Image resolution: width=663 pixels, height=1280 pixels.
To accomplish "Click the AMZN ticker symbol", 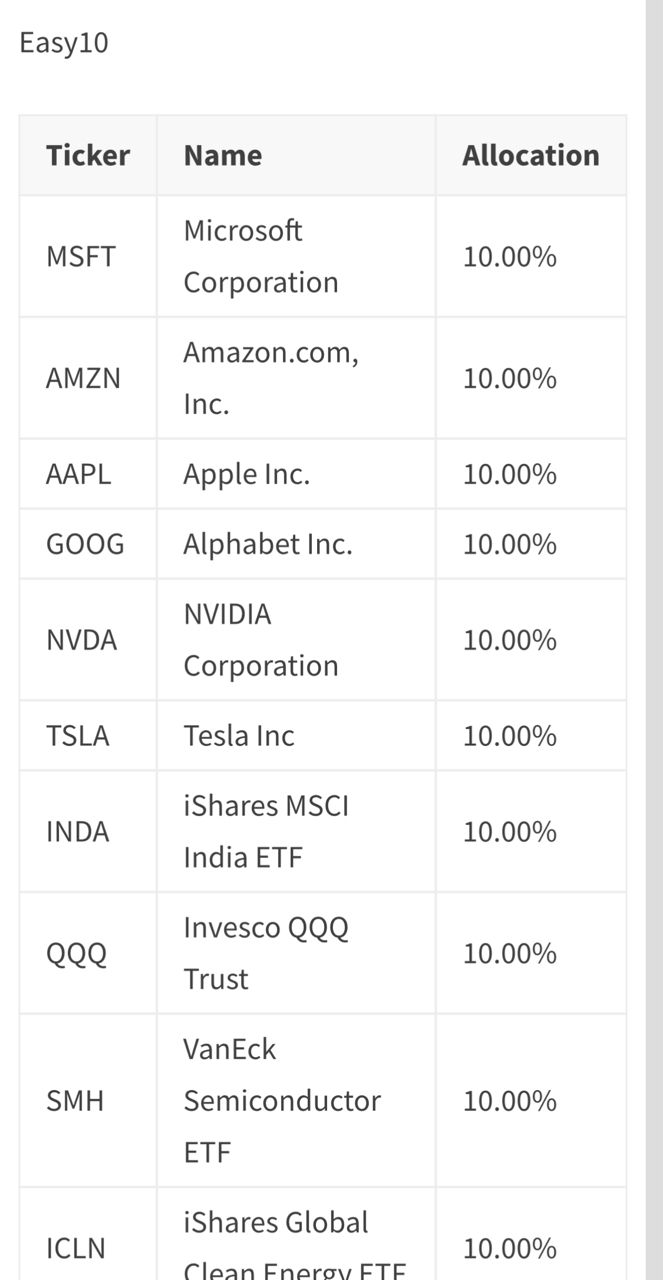I will [83, 379].
